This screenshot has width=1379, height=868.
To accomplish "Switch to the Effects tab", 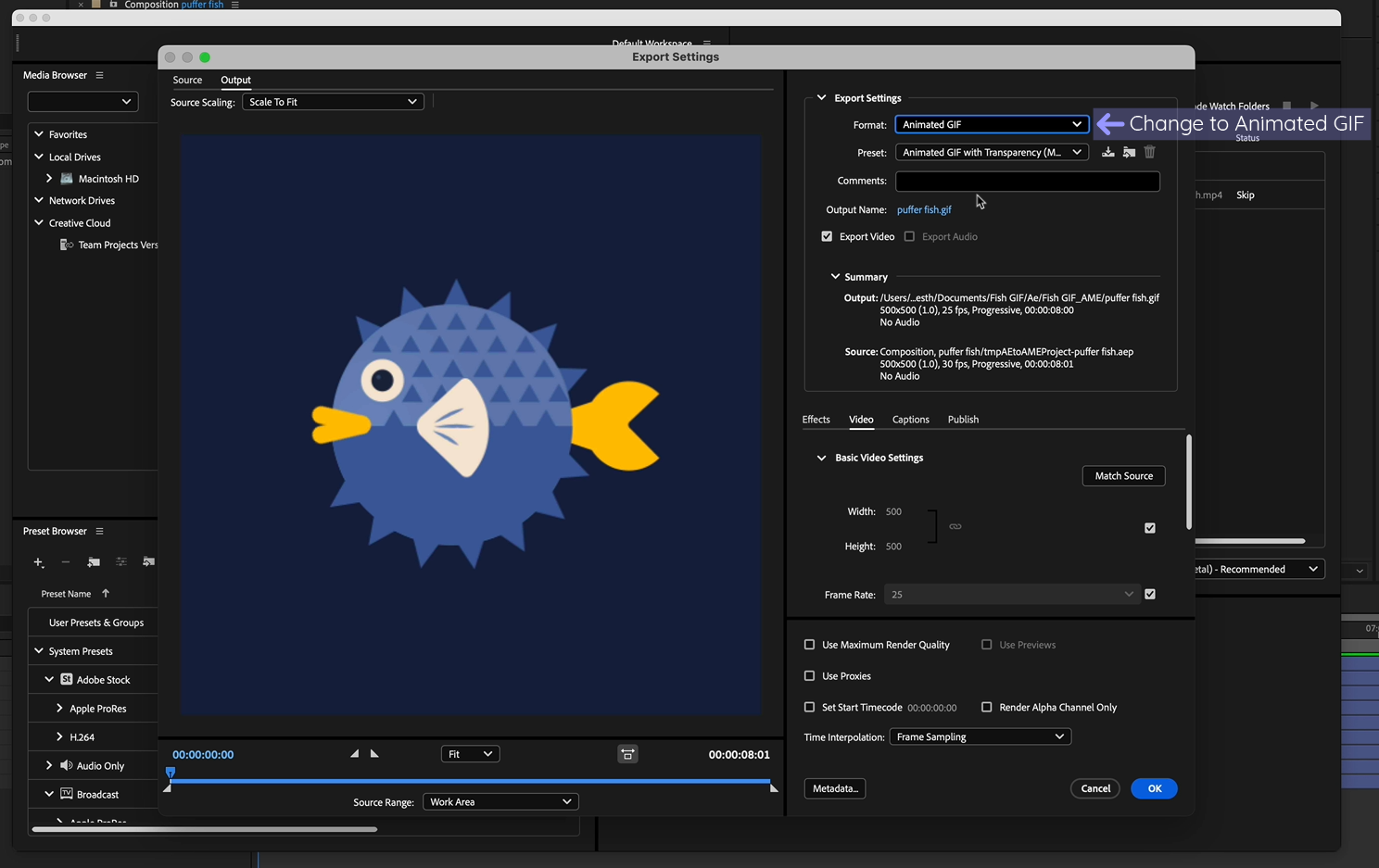I will [816, 419].
